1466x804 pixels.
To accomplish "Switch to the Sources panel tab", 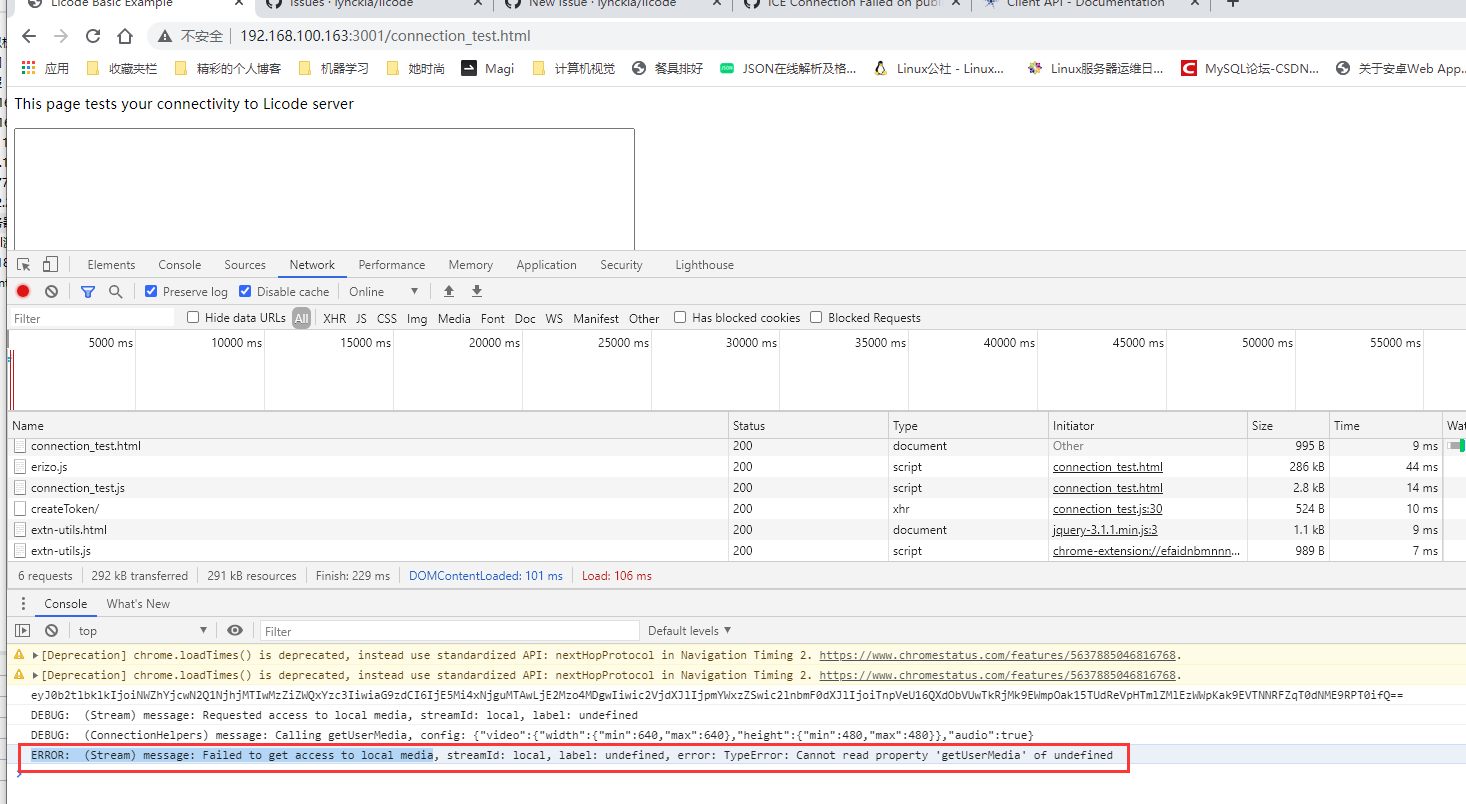I will coord(245,265).
